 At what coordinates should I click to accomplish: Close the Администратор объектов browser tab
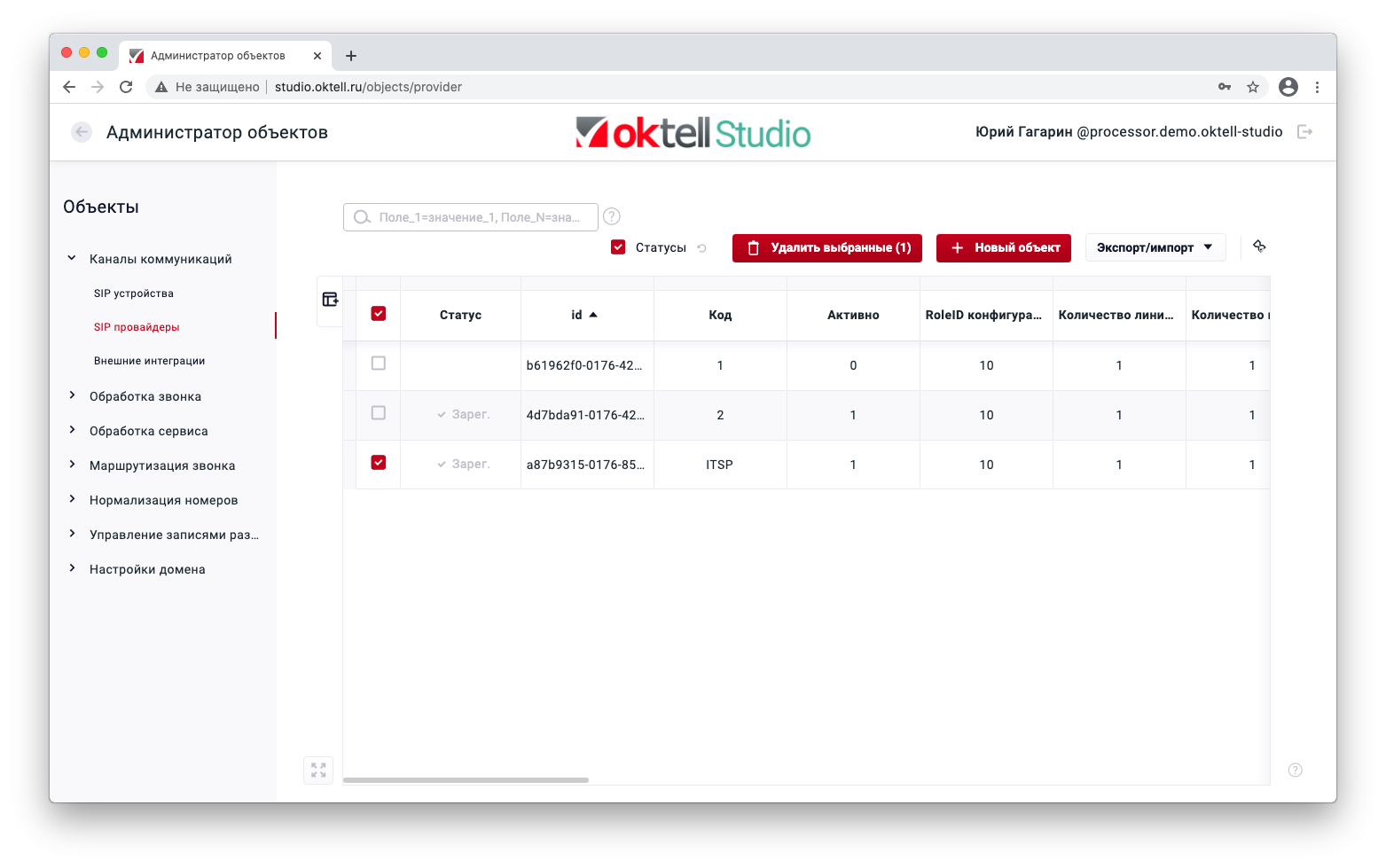point(317,56)
